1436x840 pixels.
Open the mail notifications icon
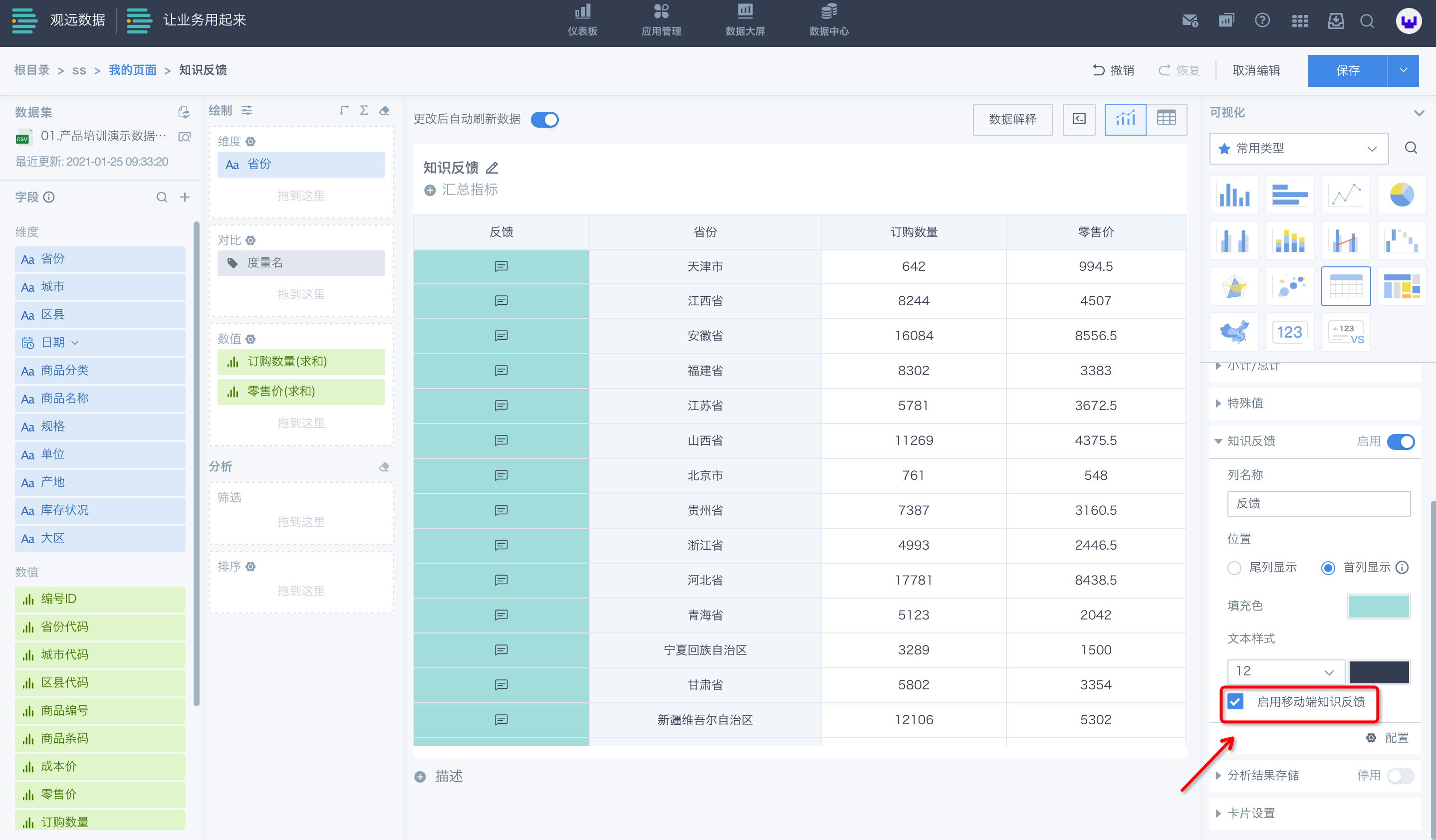click(1190, 21)
